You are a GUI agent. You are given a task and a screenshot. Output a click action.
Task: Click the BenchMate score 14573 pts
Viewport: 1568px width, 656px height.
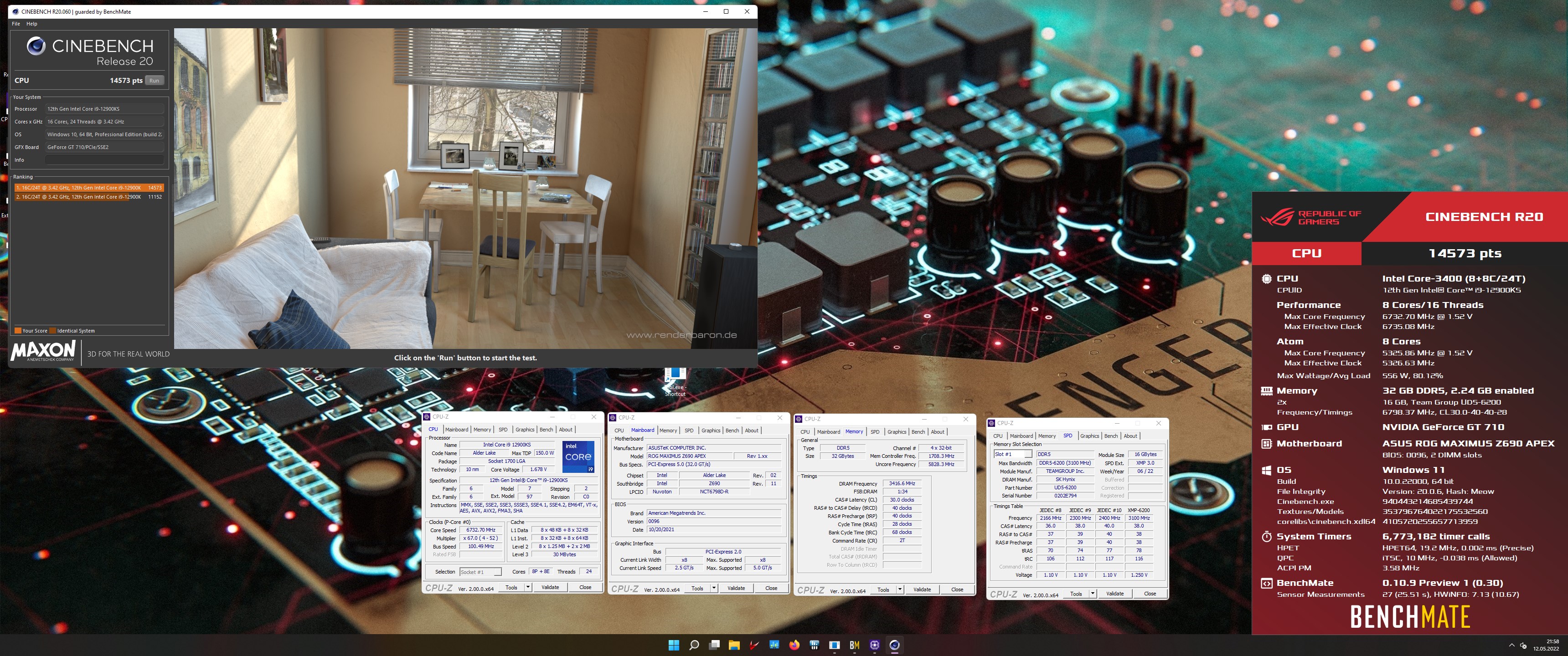coord(1465,254)
